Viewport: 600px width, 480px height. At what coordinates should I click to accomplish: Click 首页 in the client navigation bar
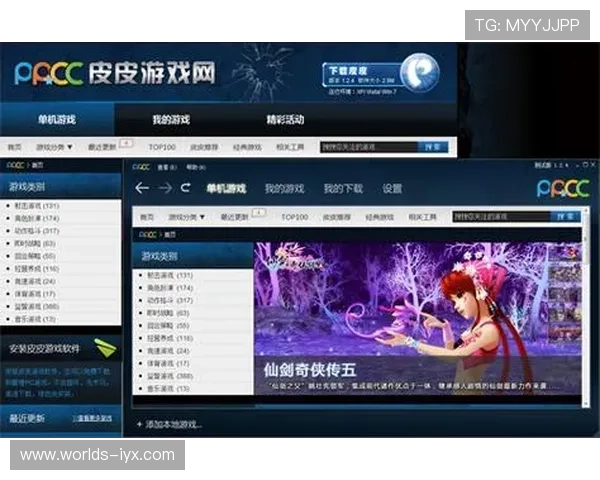pos(147,217)
